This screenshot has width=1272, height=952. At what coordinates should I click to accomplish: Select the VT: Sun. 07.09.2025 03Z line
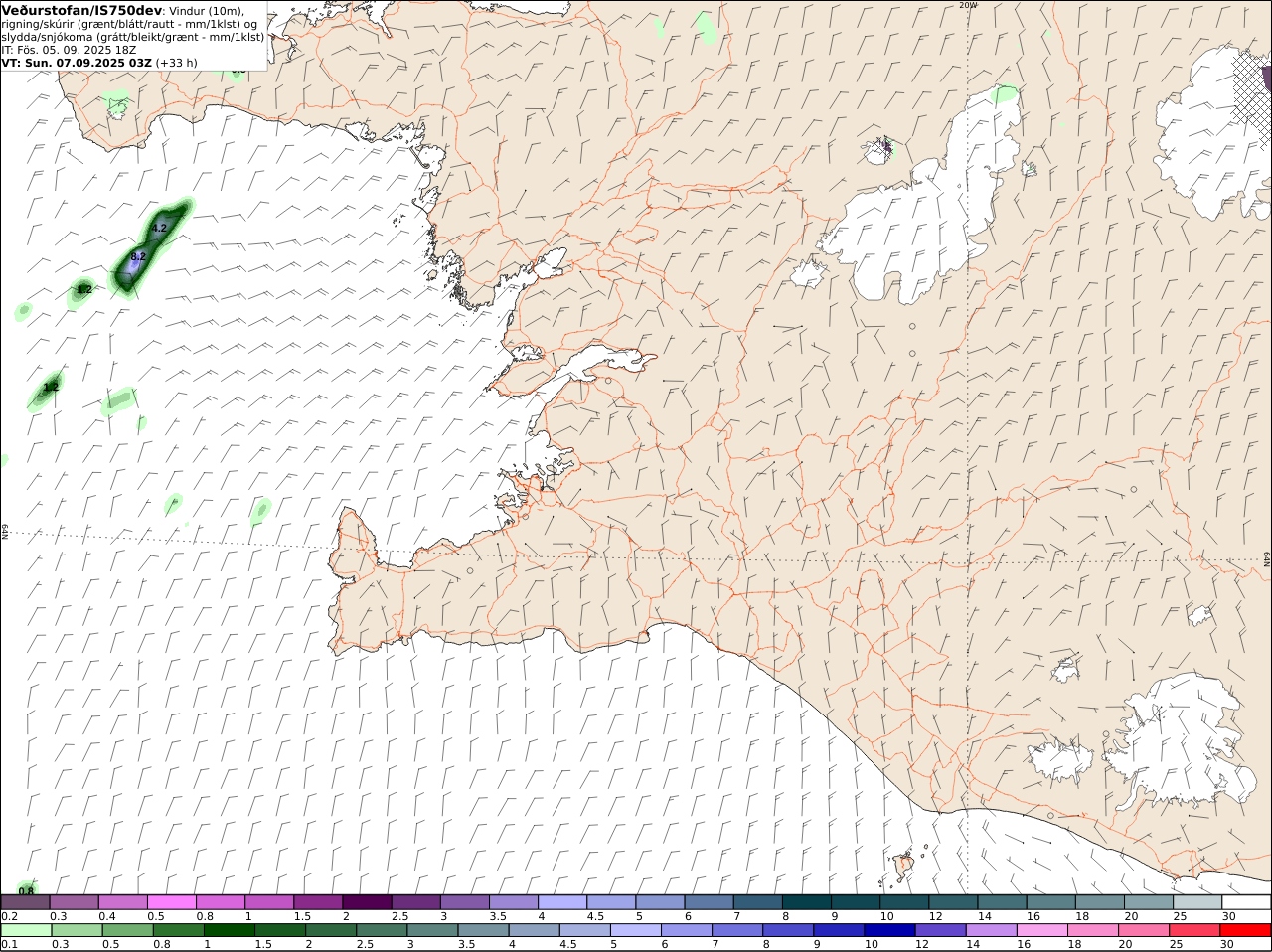(77, 62)
